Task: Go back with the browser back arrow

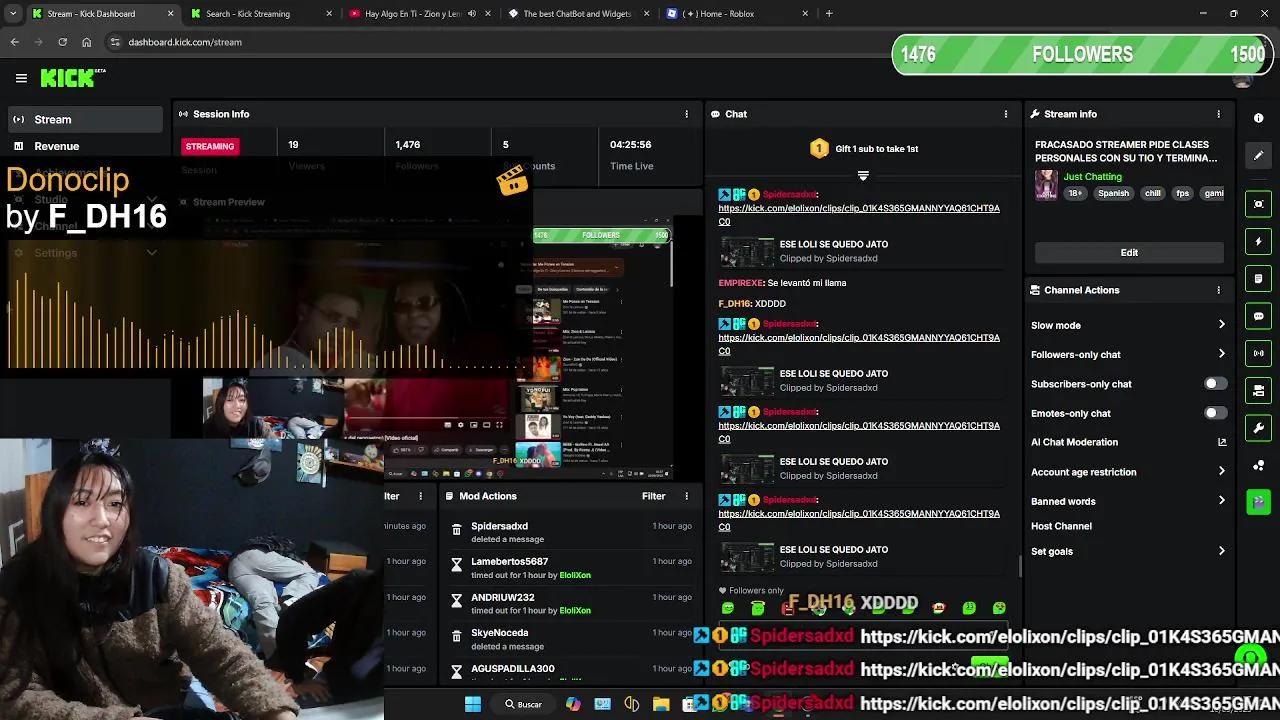Action: 14,42
